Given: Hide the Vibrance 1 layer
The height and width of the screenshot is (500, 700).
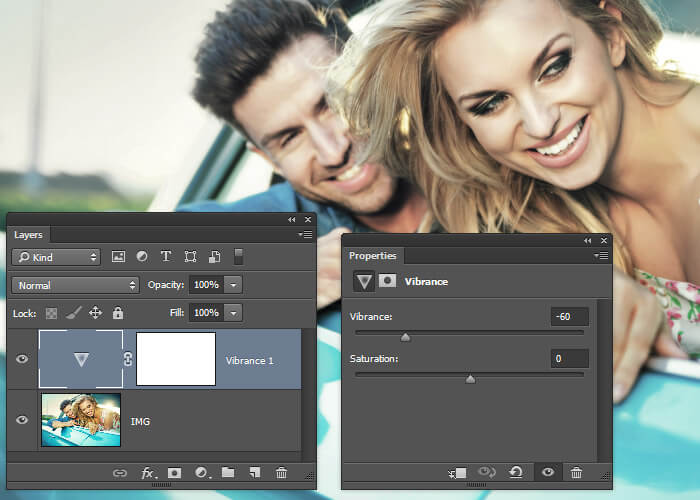Looking at the screenshot, I should click(23, 360).
